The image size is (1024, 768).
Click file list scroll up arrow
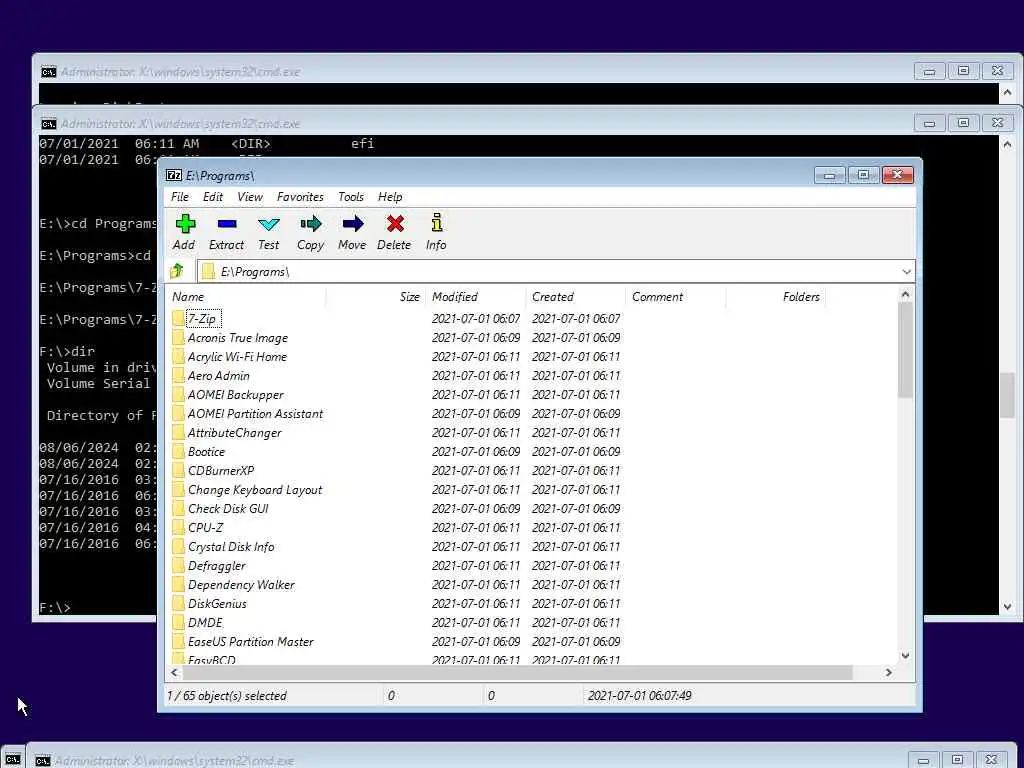pyautogui.click(x=905, y=295)
